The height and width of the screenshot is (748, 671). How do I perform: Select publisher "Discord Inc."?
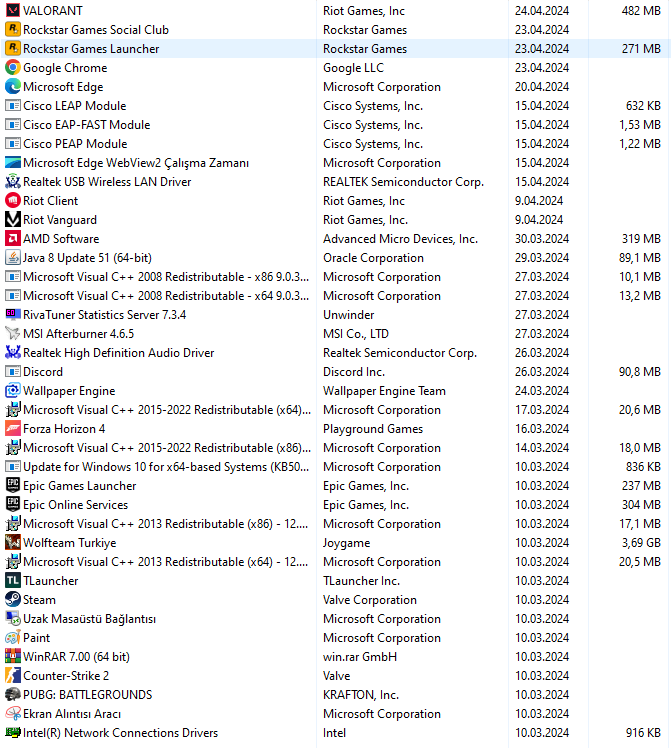tap(353, 372)
